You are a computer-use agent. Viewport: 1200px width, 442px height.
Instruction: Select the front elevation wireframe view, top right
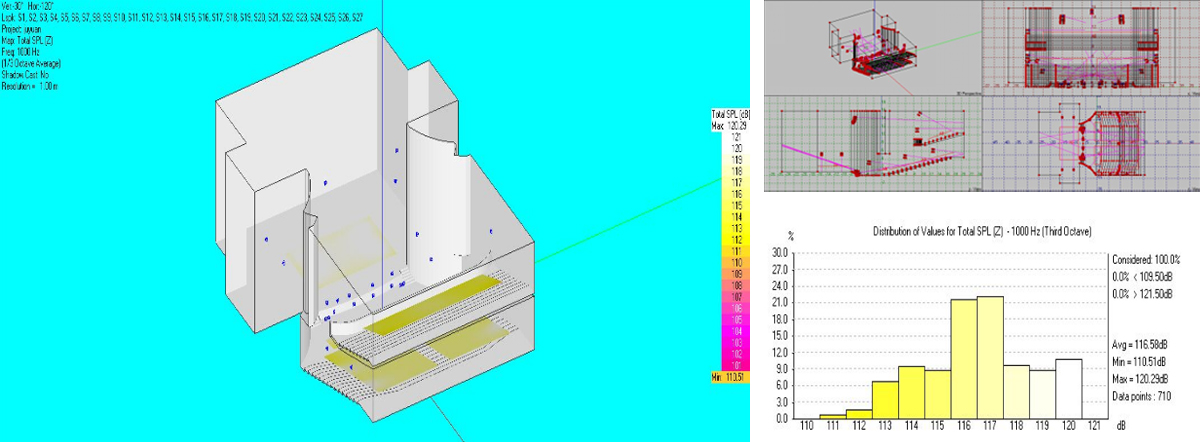[1091, 45]
